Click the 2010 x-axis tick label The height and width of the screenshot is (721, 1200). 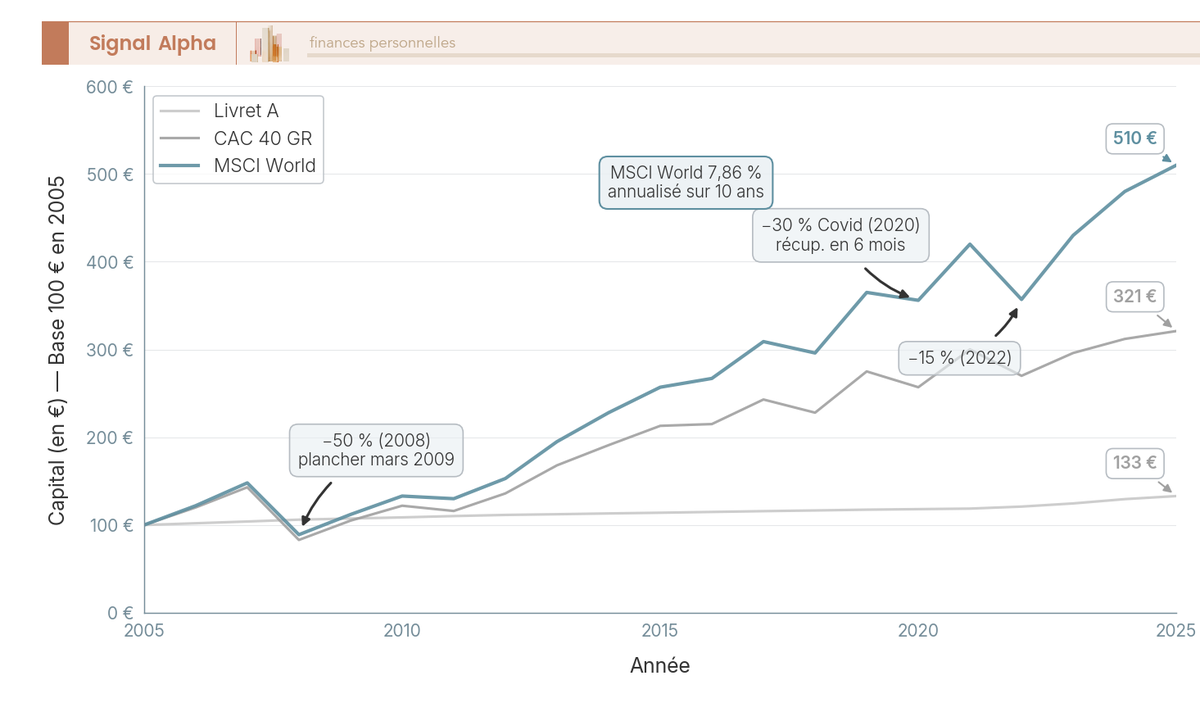[x=402, y=631]
